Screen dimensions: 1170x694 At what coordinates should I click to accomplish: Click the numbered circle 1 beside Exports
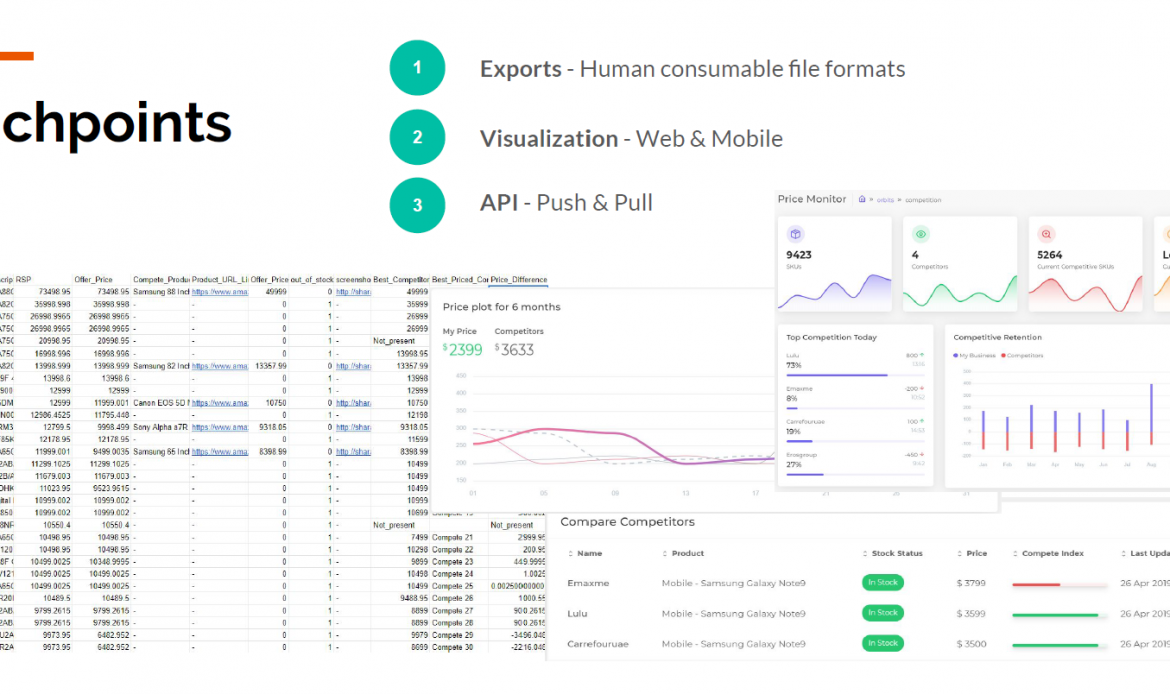417,68
